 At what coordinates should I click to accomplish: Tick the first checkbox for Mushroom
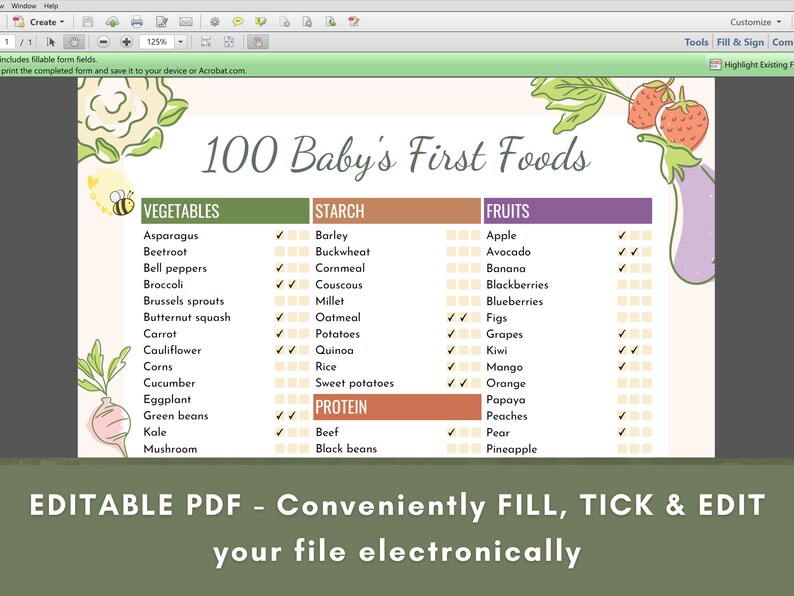pos(280,448)
